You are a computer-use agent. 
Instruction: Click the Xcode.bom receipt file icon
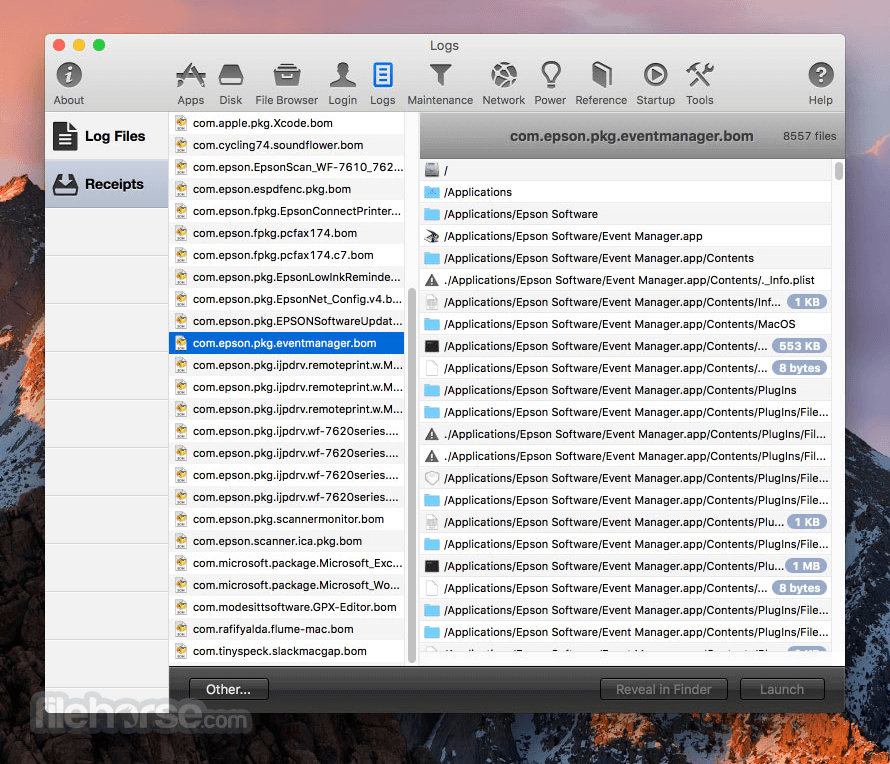tap(181, 123)
